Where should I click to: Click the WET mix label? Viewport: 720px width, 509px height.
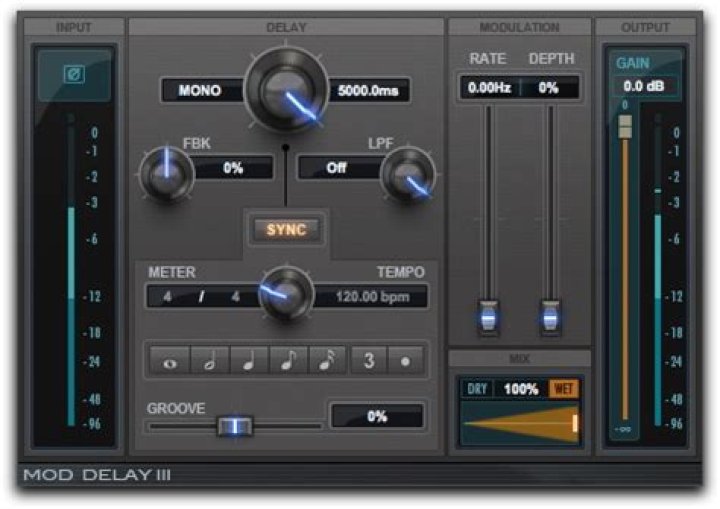pyautogui.click(x=564, y=389)
